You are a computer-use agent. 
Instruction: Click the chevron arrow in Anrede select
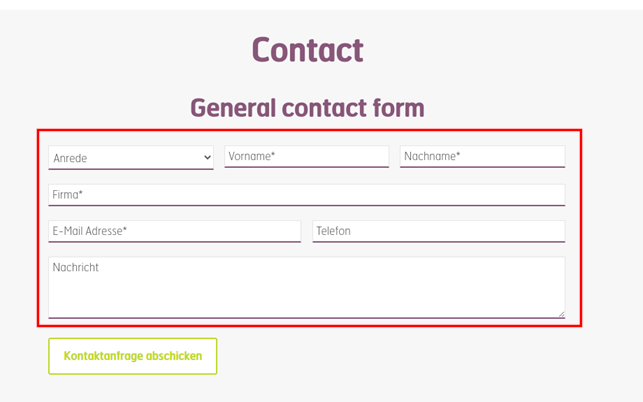(207, 158)
